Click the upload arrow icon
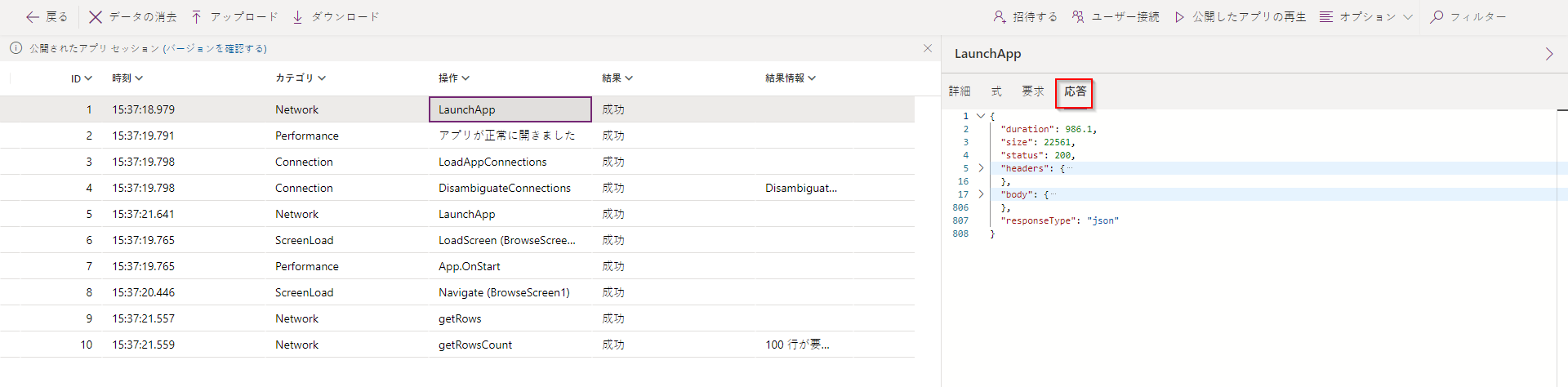Viewport: 1568px width, 387px height. [196, 17]
